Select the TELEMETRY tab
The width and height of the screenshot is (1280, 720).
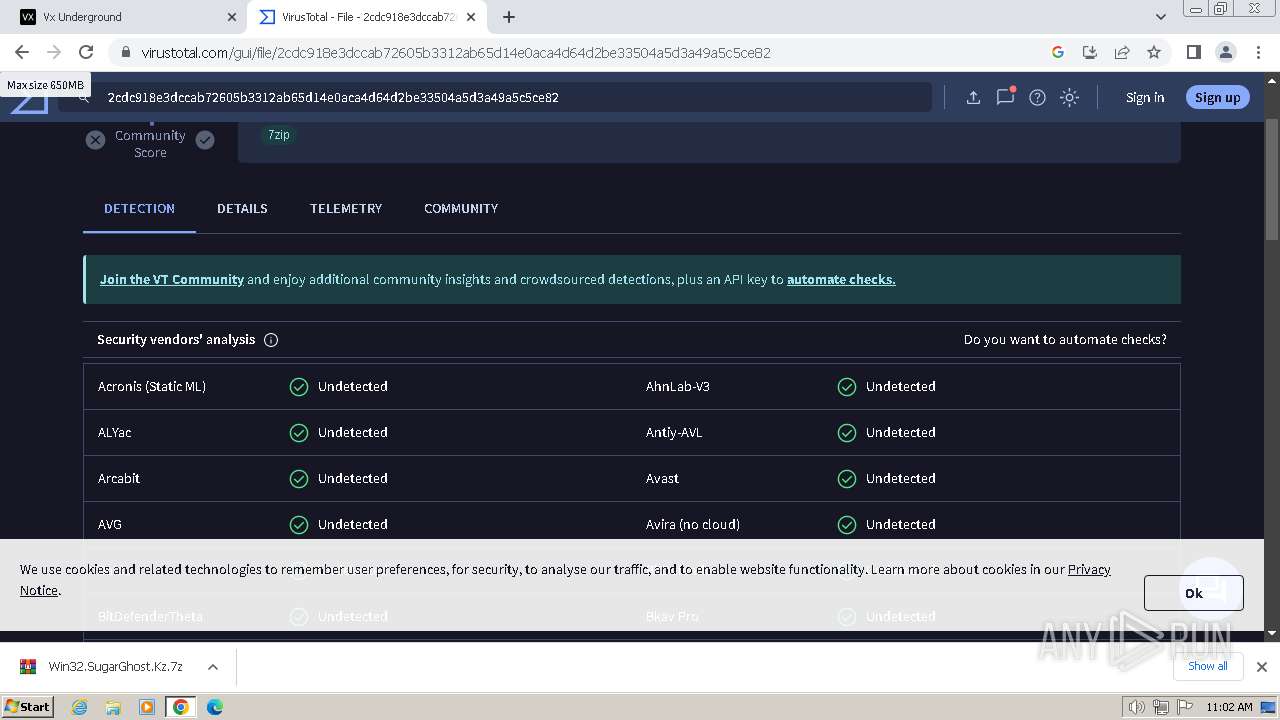coord(346,208)
